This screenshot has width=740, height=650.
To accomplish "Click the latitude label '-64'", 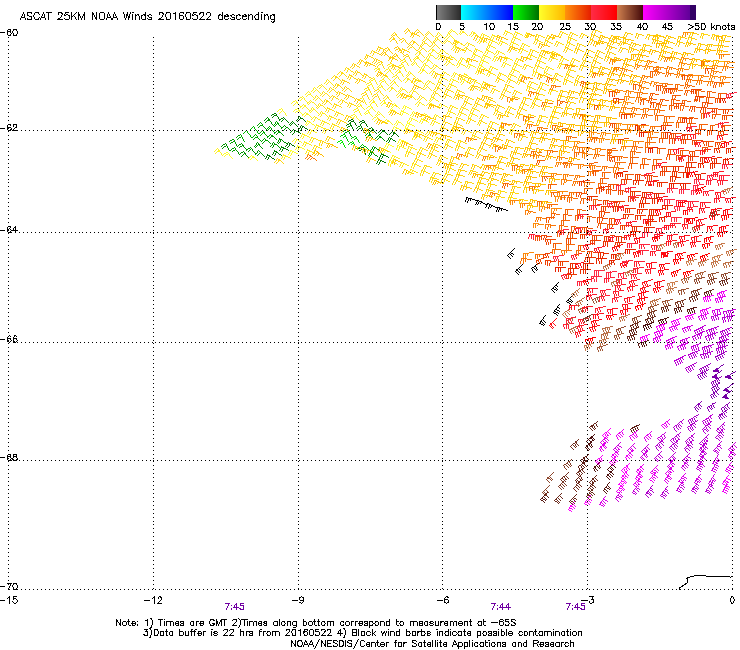I will point(10,230).
